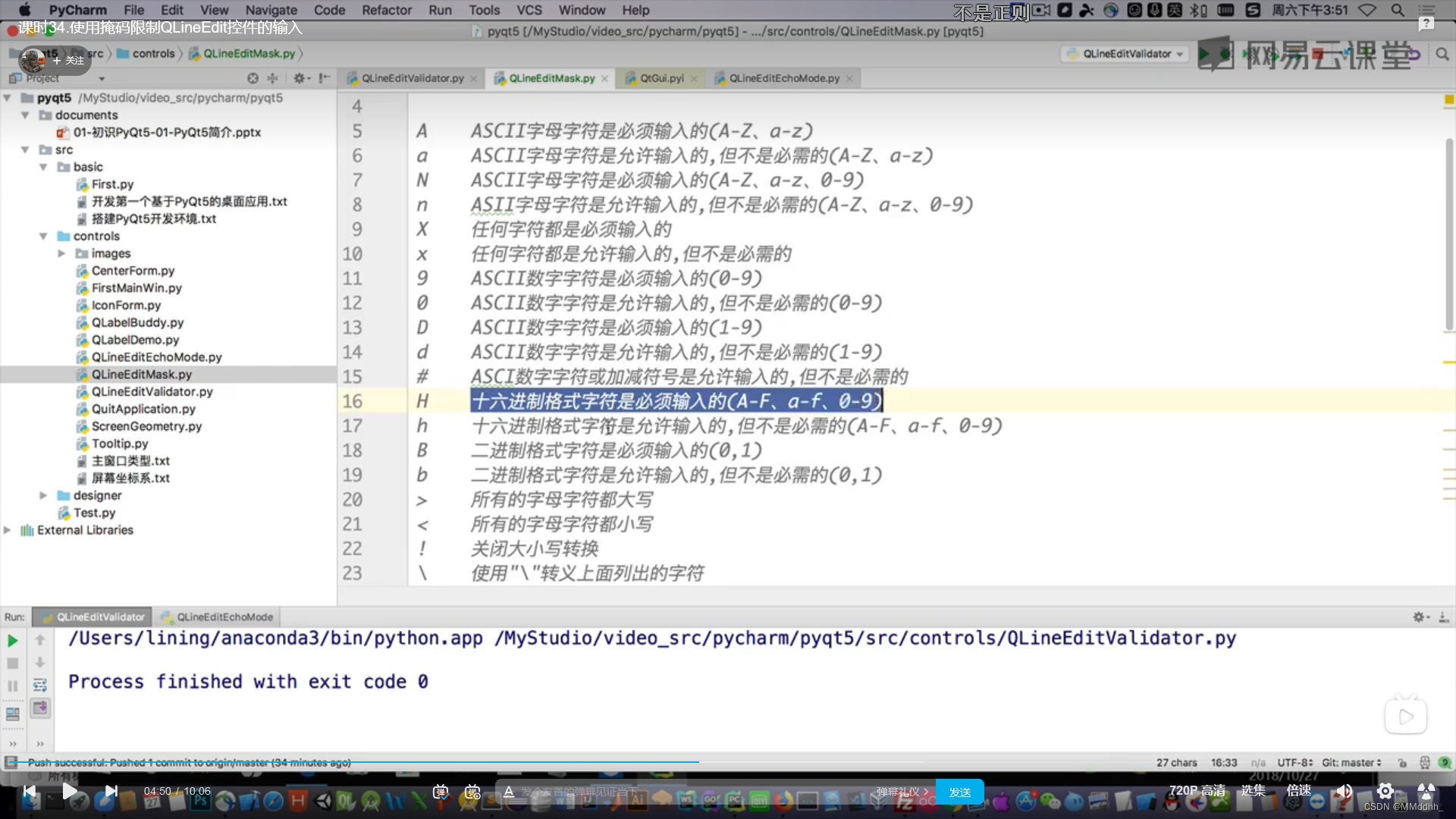Viewport: 1456px width, 819px height.
Task: Open QLineEditValidator run configuration dropdown
Action: point(1126,54)
